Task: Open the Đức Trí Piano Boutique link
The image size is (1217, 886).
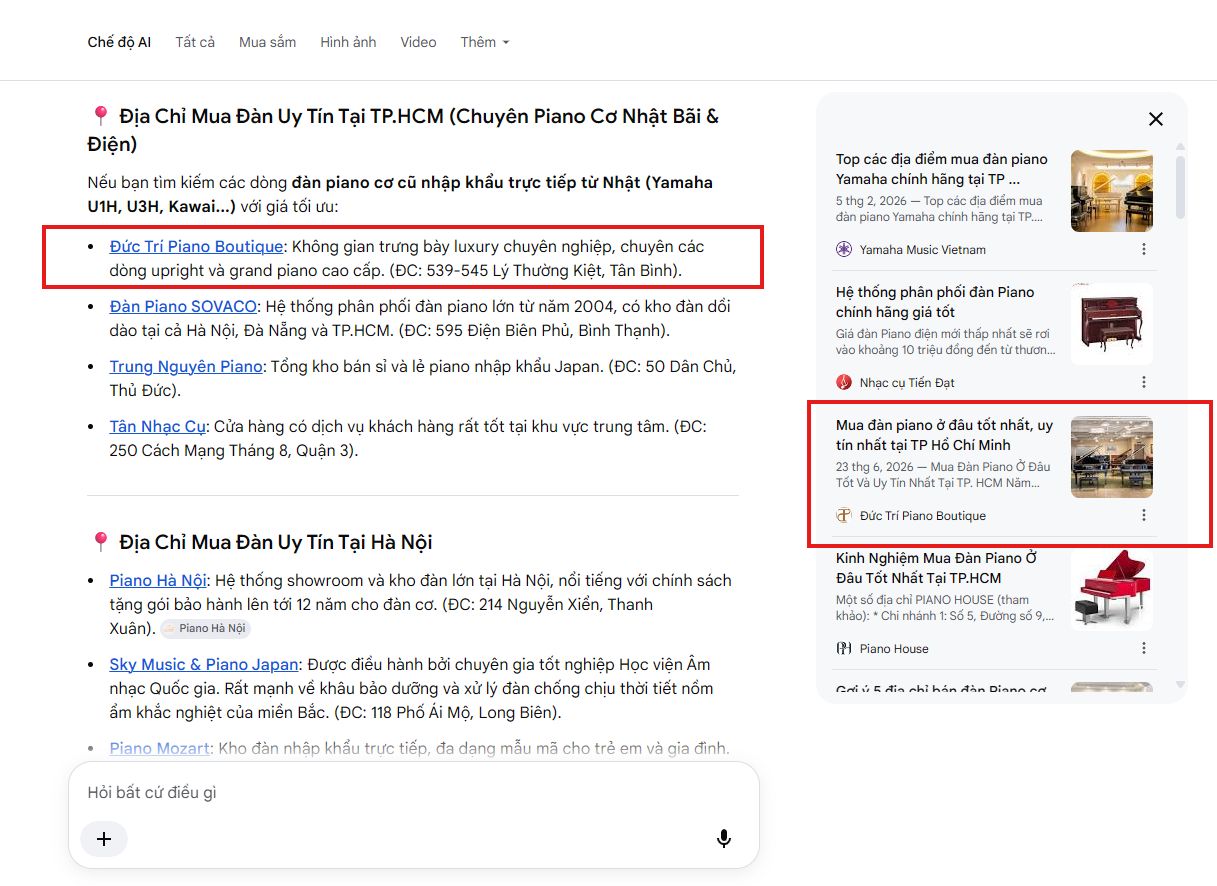Action: [197, 246]
